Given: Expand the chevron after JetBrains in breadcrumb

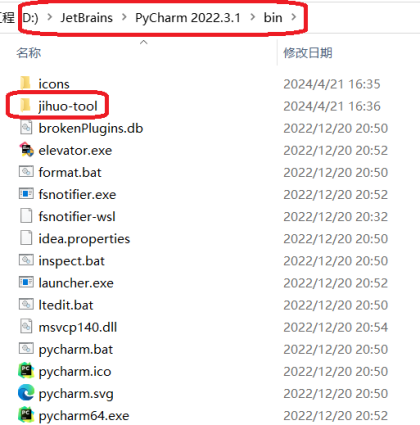Looking at the screenshot, I should 124,17.
